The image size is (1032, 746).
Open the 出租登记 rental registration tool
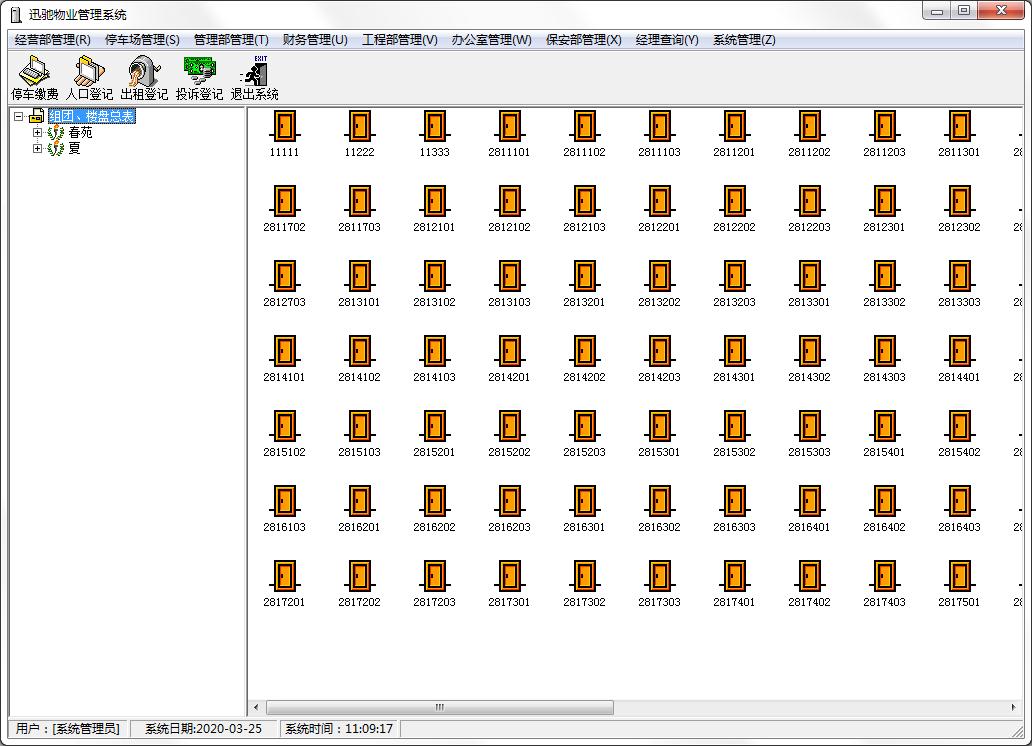[x=144, y=78]
